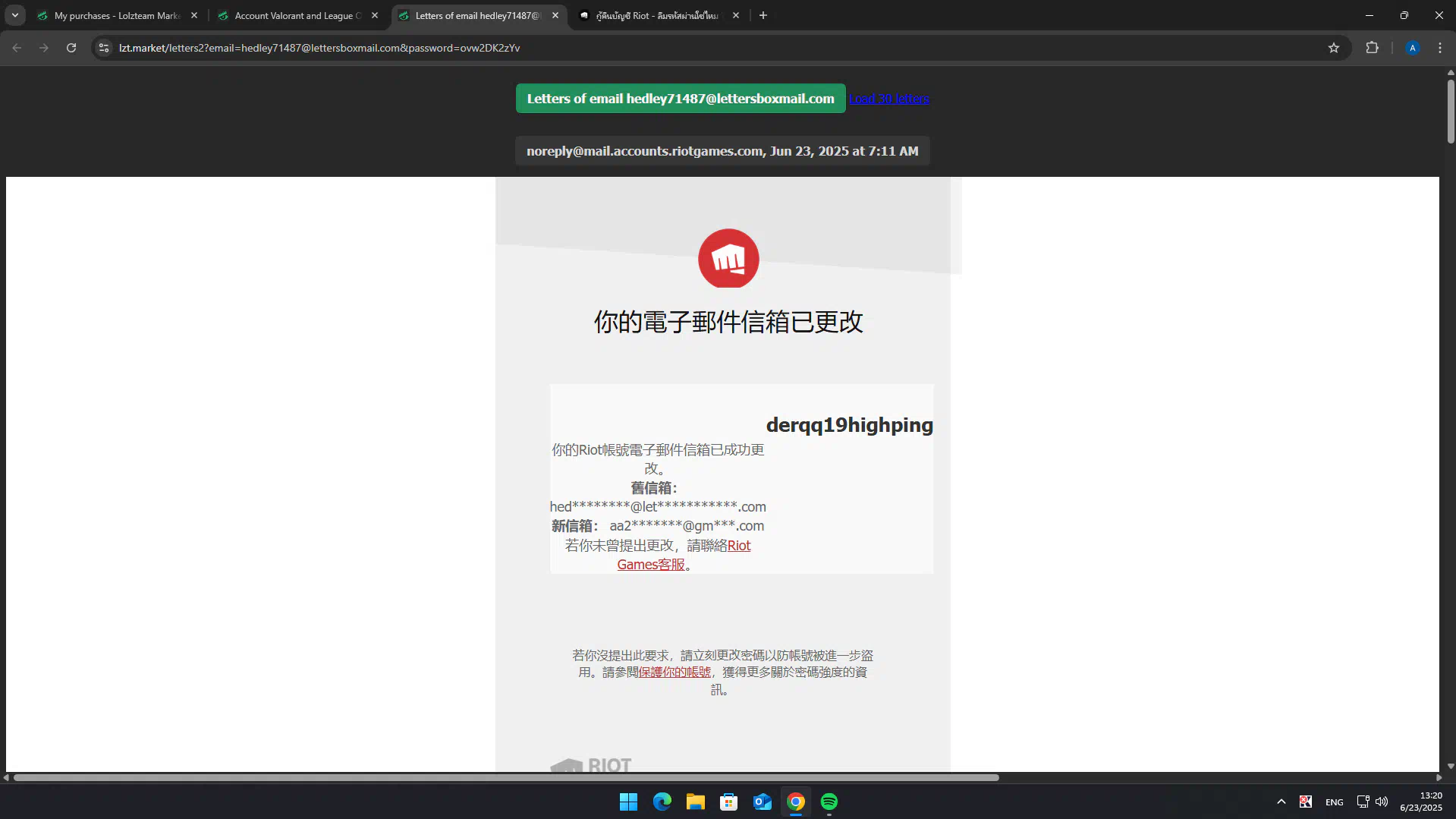Open the Chrome profile avatar
The image size is (1456, 819).
coord(1412,48)
